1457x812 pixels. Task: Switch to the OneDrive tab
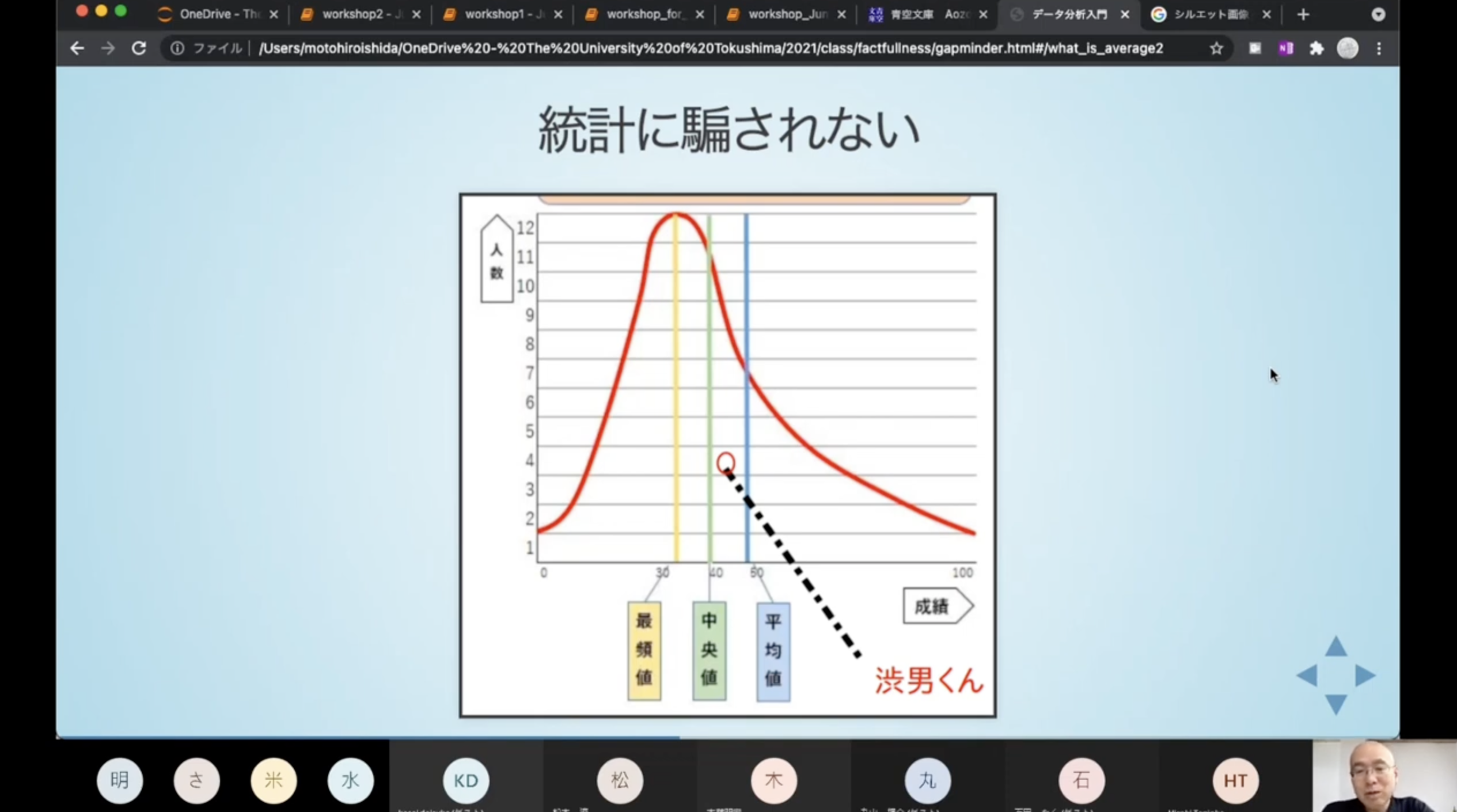click(x=218, y=14)
